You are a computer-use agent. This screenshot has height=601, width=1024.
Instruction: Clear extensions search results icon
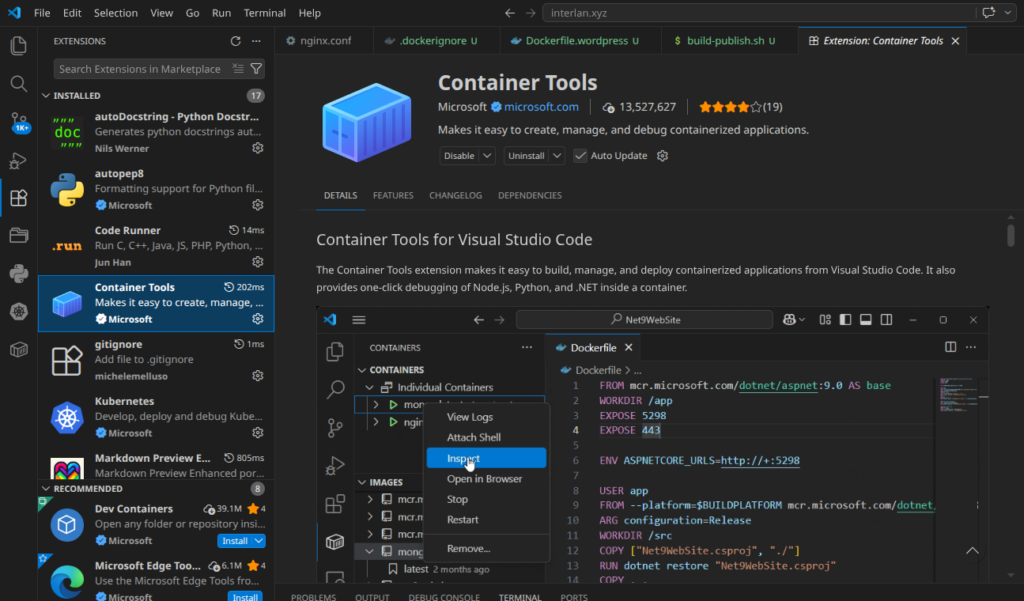pos(238,69)
